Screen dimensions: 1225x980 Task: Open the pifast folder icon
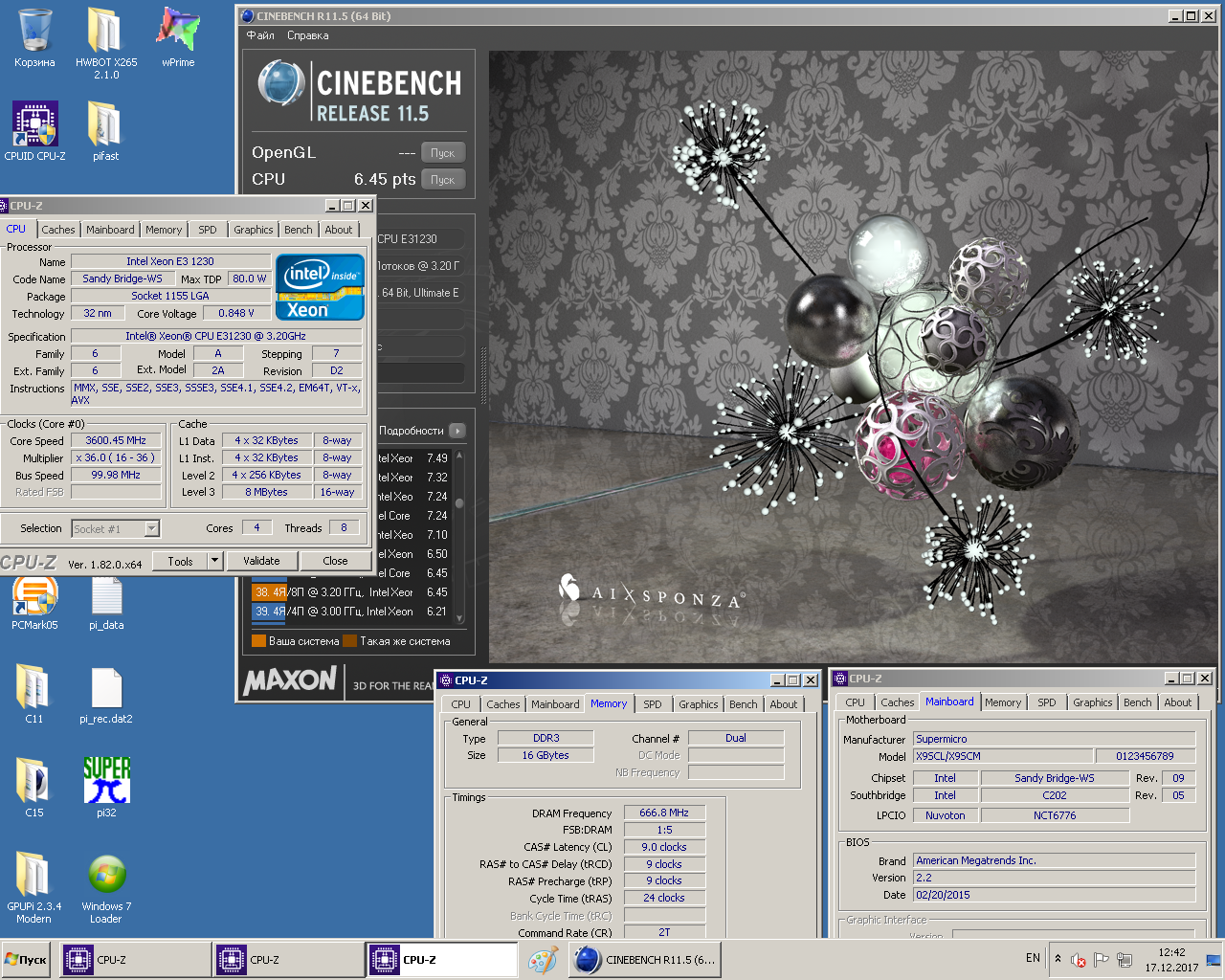click(x=105, y=131)
